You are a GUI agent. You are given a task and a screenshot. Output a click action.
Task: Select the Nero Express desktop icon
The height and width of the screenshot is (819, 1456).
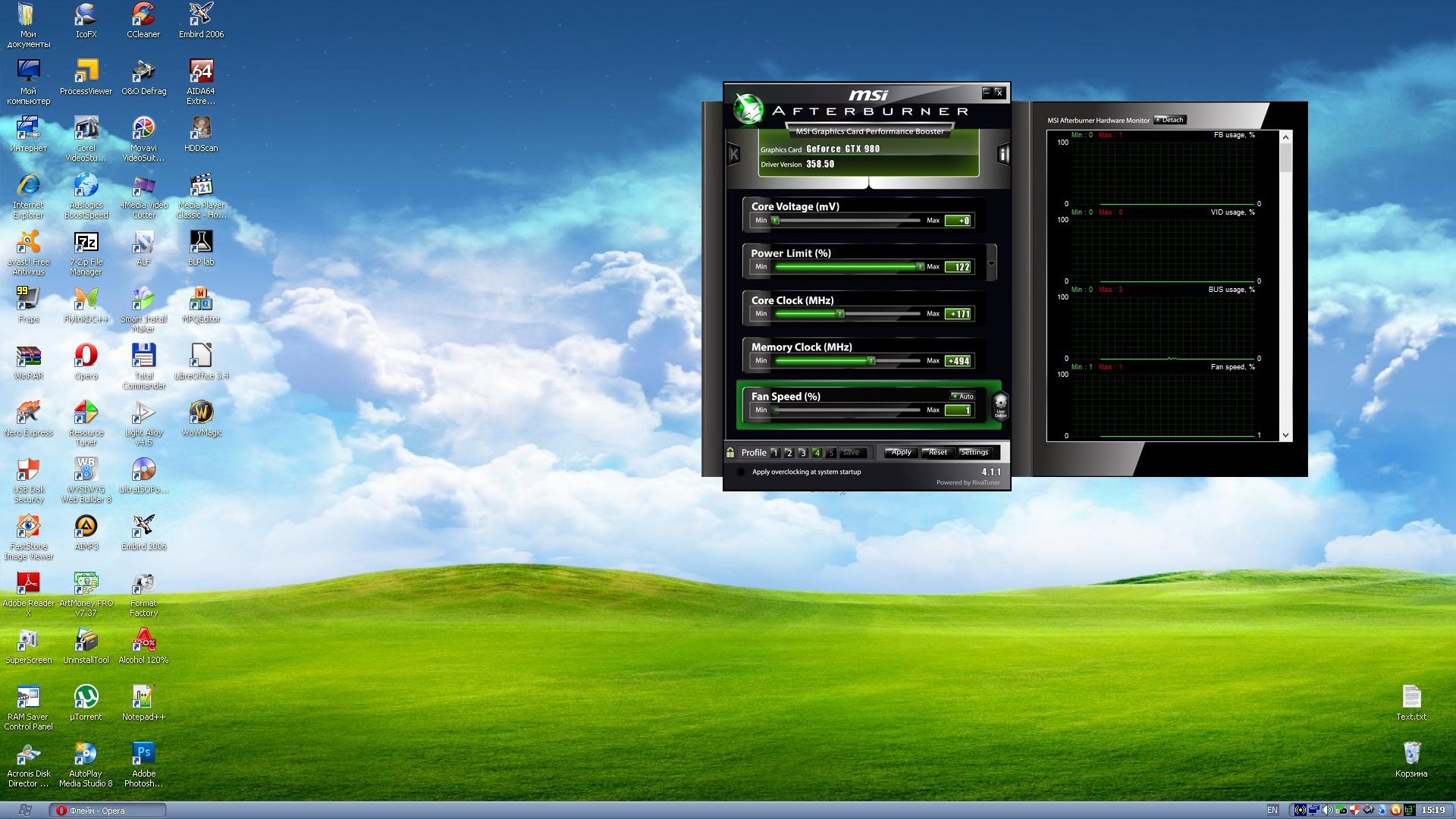[x=28, y=419]
